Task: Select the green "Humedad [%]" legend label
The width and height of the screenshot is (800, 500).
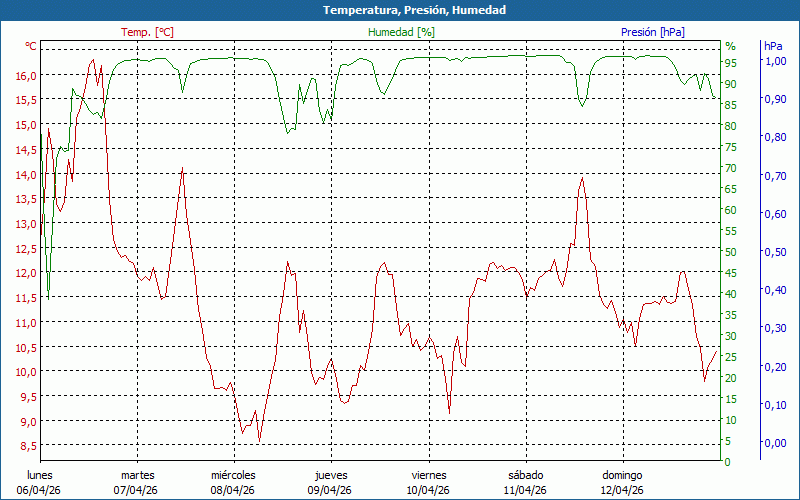Action: [x=401, y=32]
